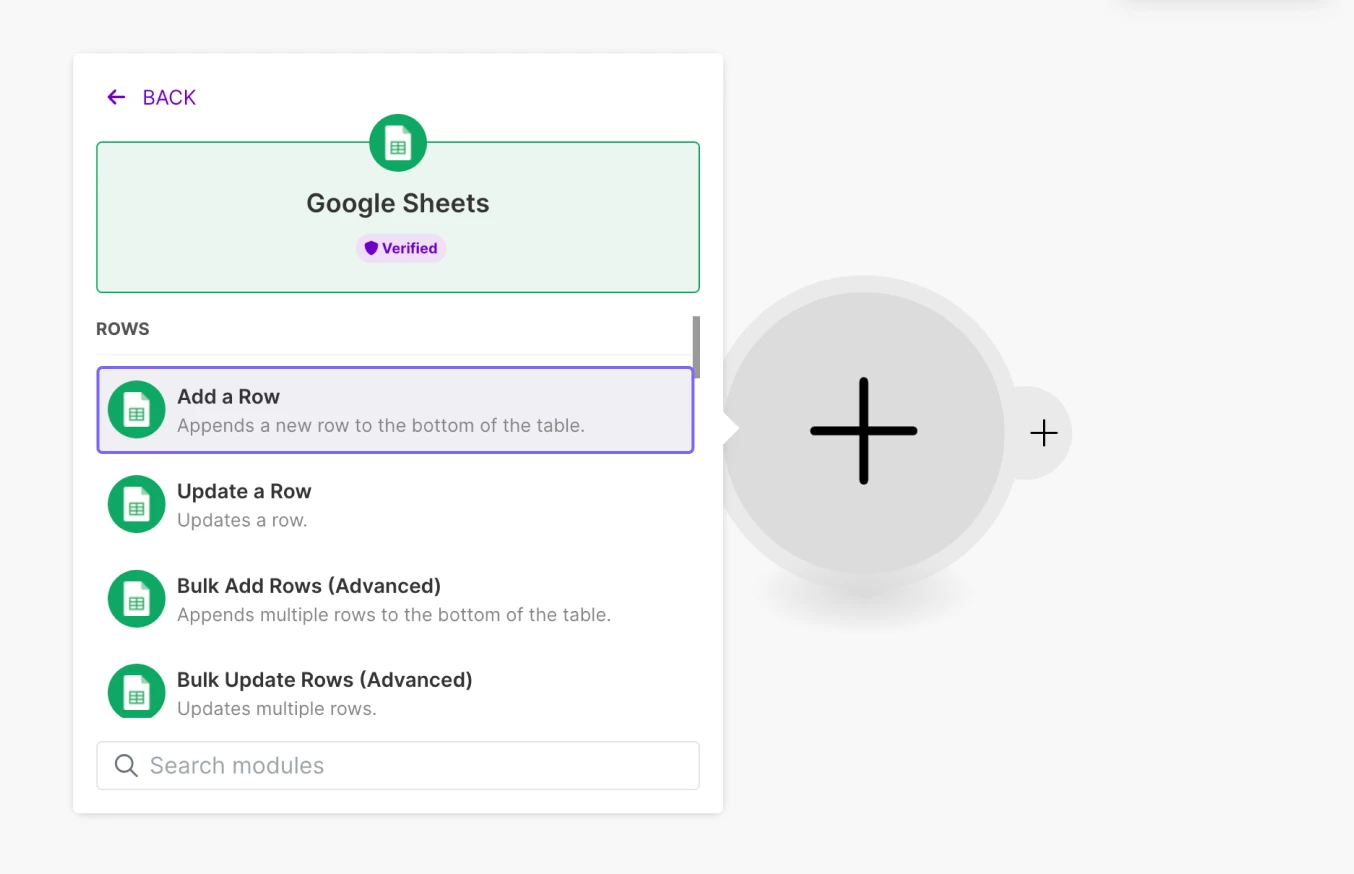Viewport: 1354px width, 874px height.
Task: Click the large plus node on canvas
Action: click(x=863, y=431)
